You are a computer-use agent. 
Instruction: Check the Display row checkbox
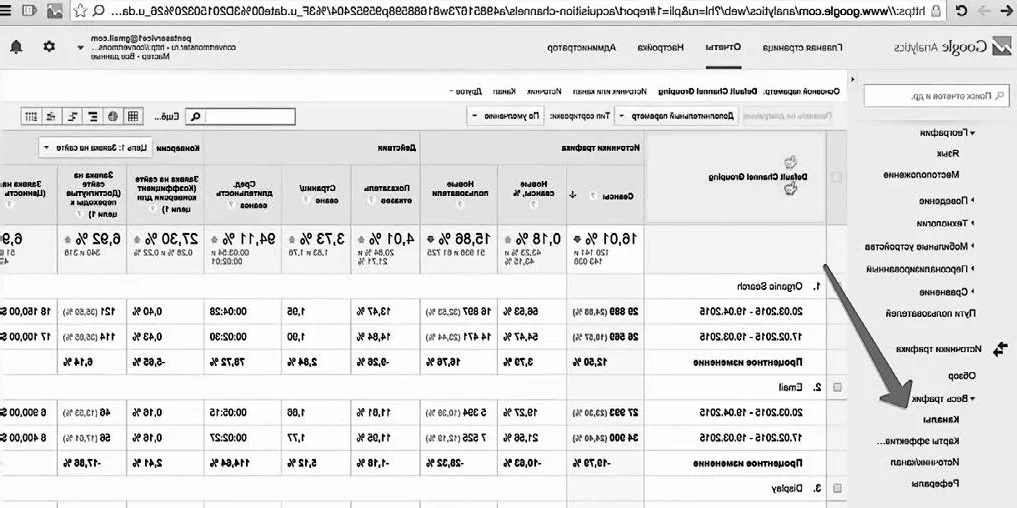point(836,488)
